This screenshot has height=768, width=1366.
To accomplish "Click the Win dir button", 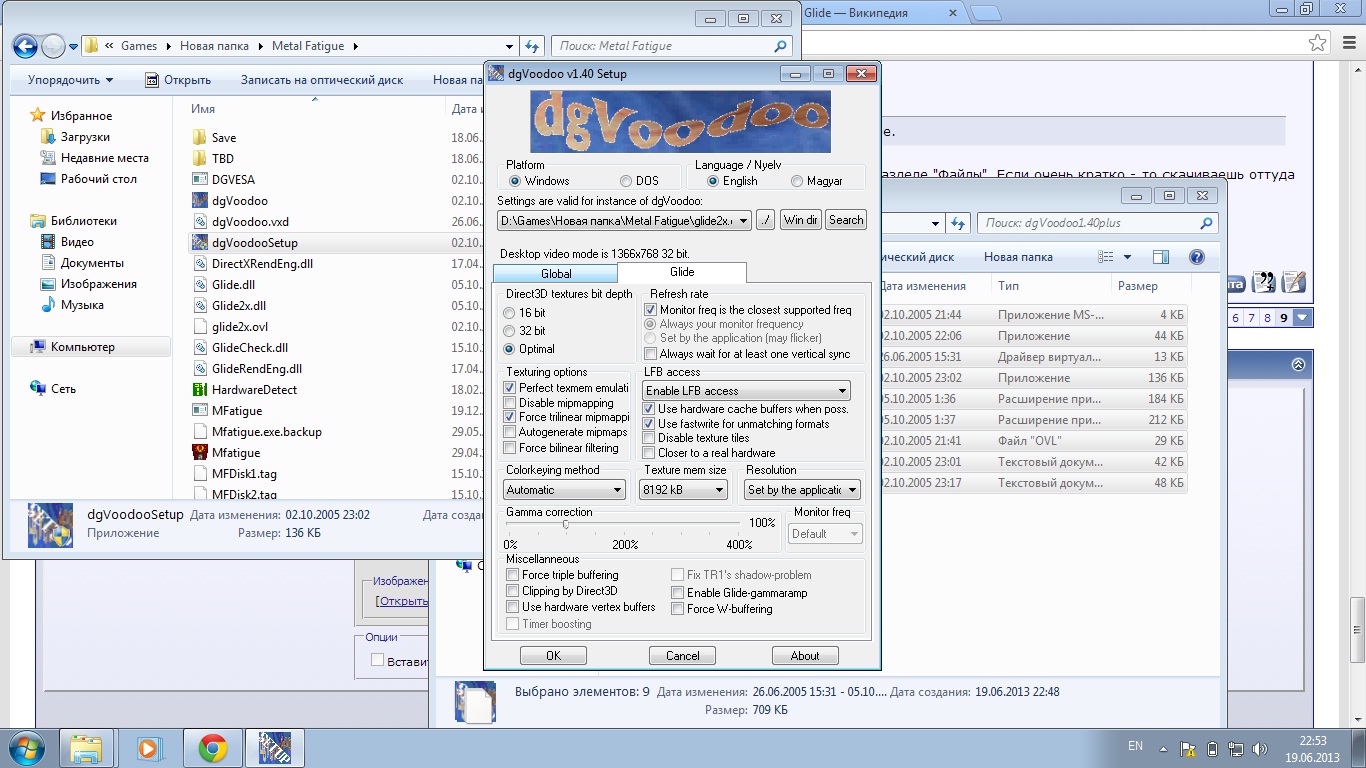I will point(801,220).
